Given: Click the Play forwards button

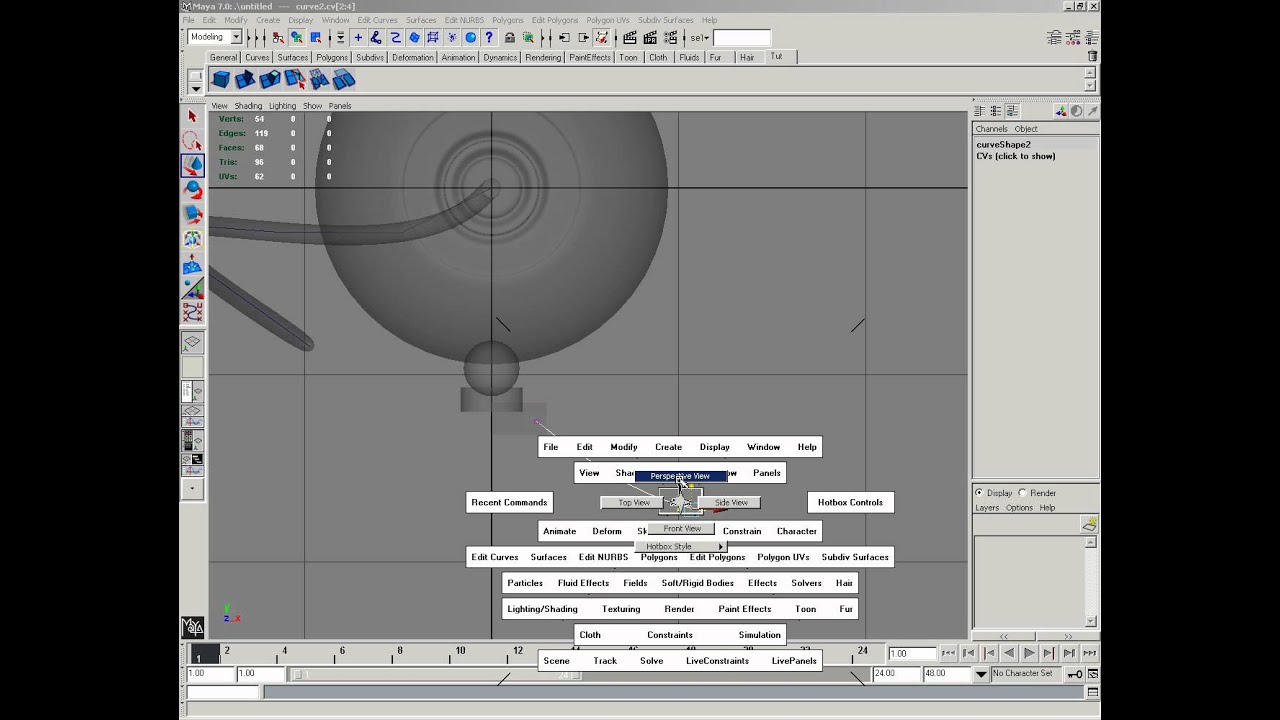Looking at the screenshot, I should [x=1029, y=653].
